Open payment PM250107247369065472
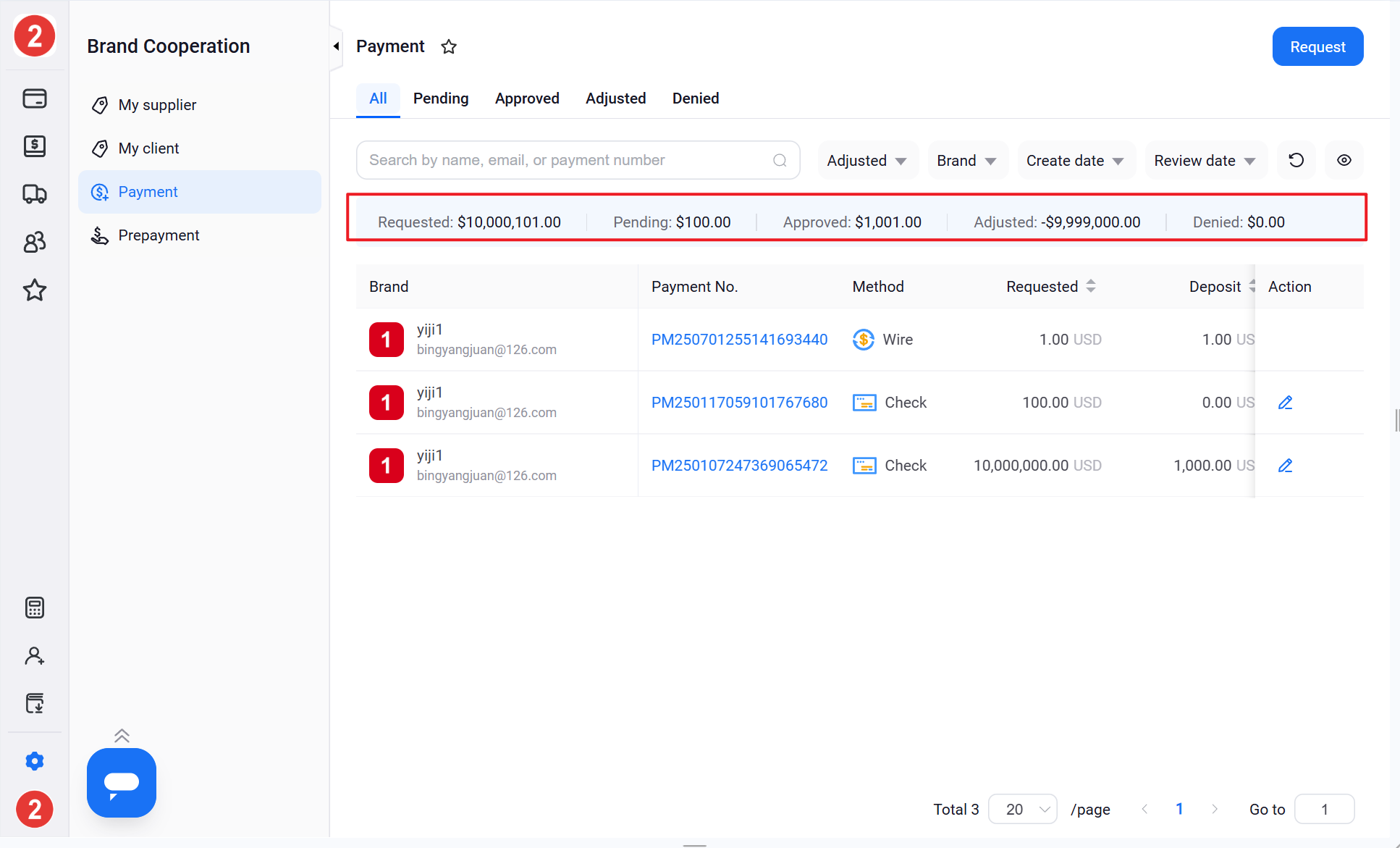This screenshot has width=1400, height=848. (739, 466)
